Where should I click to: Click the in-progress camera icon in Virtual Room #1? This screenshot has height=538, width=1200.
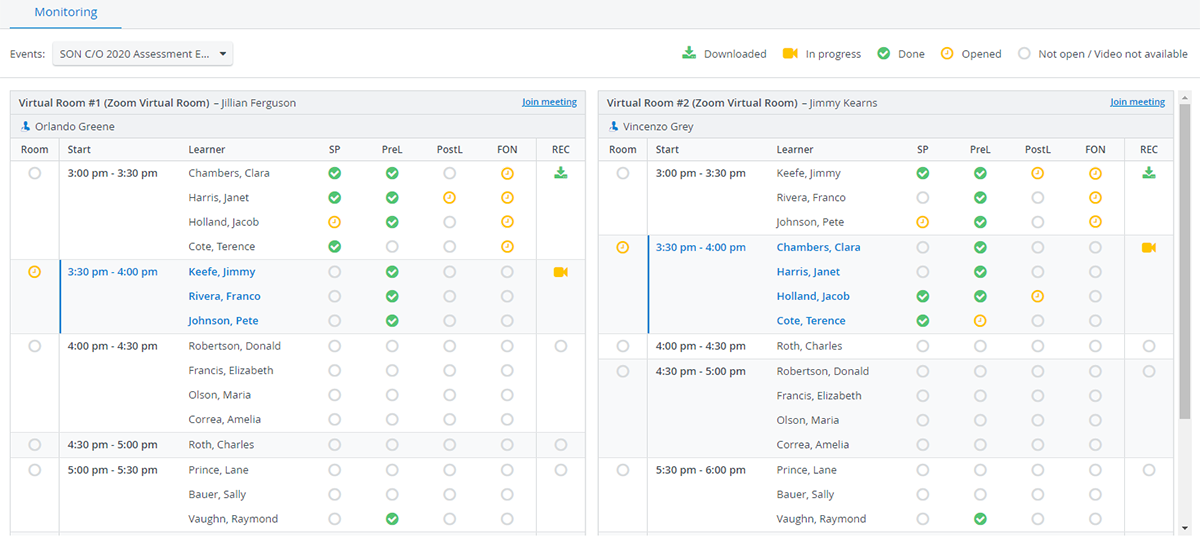coord(560,272)
